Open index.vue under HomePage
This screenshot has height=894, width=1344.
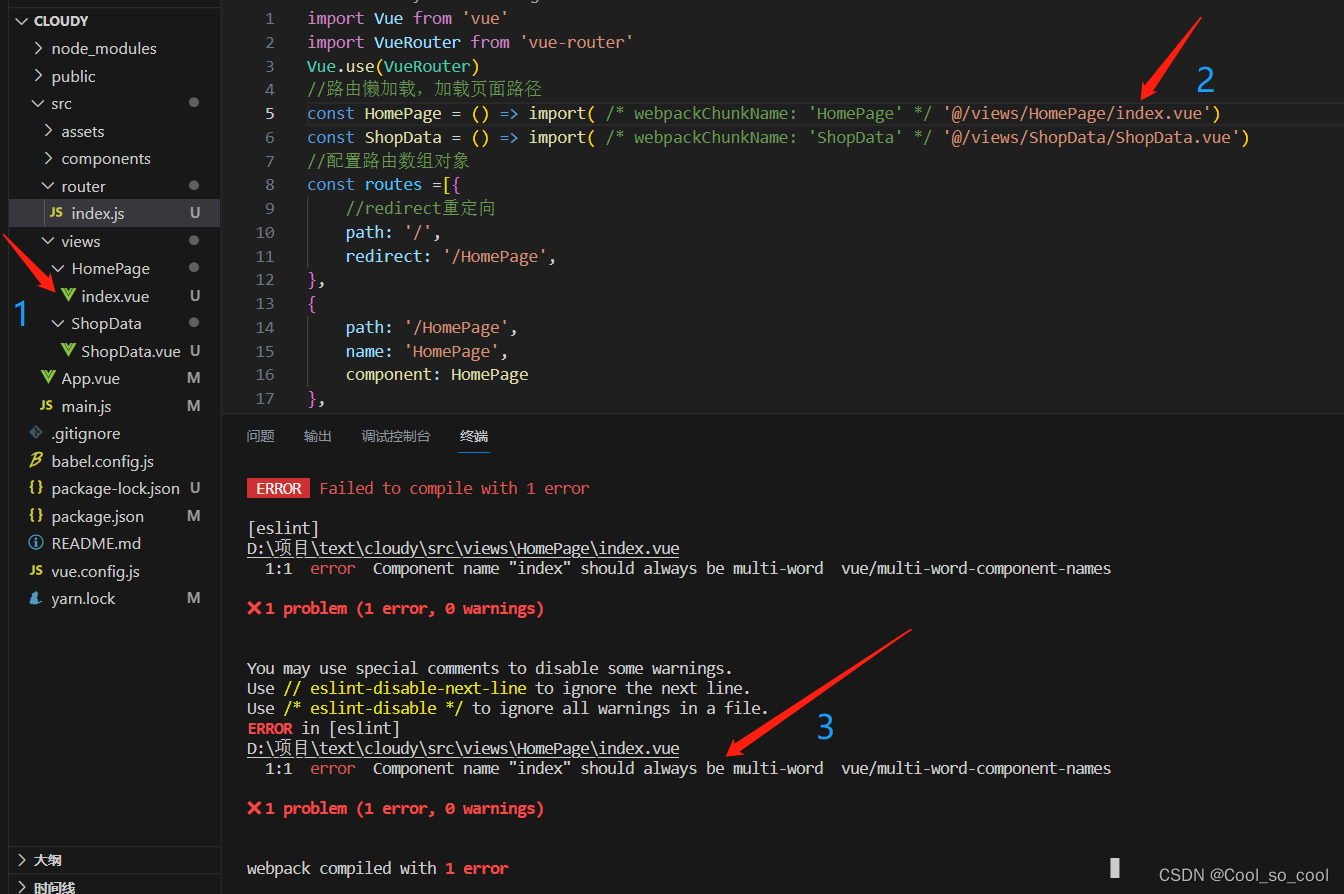(114, 296)
